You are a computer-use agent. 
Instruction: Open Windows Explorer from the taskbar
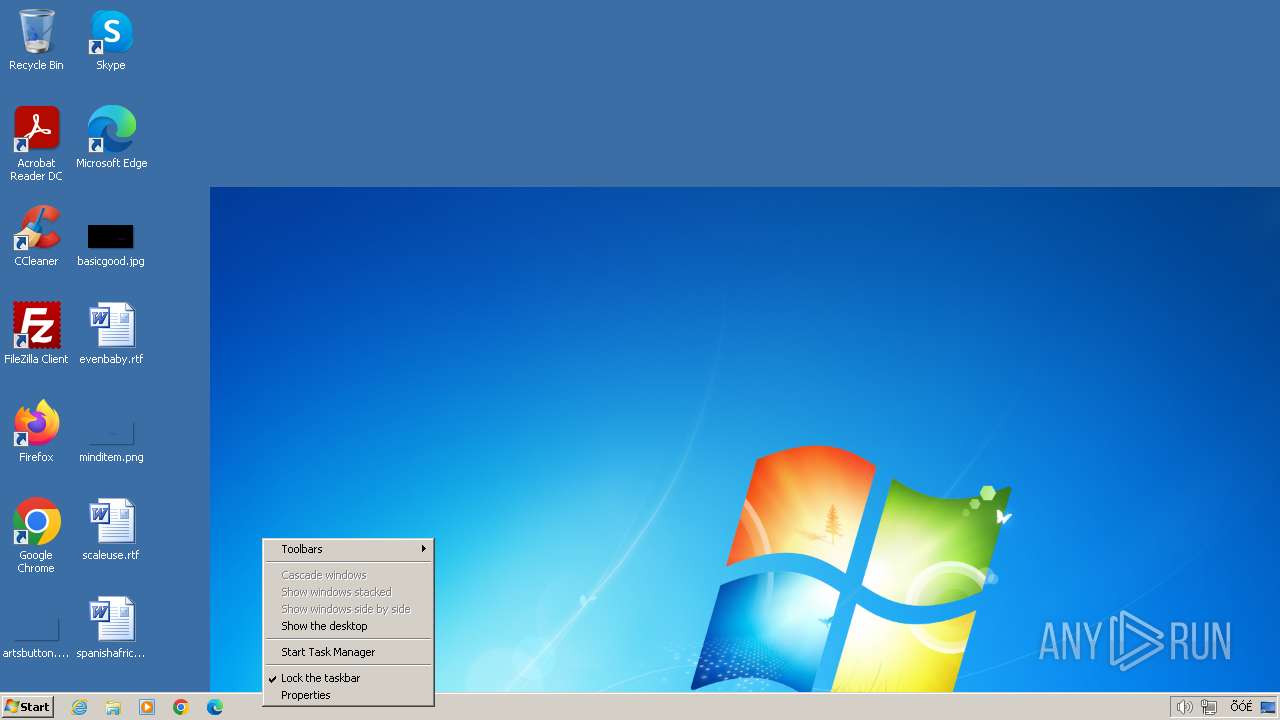click(113, 707)
